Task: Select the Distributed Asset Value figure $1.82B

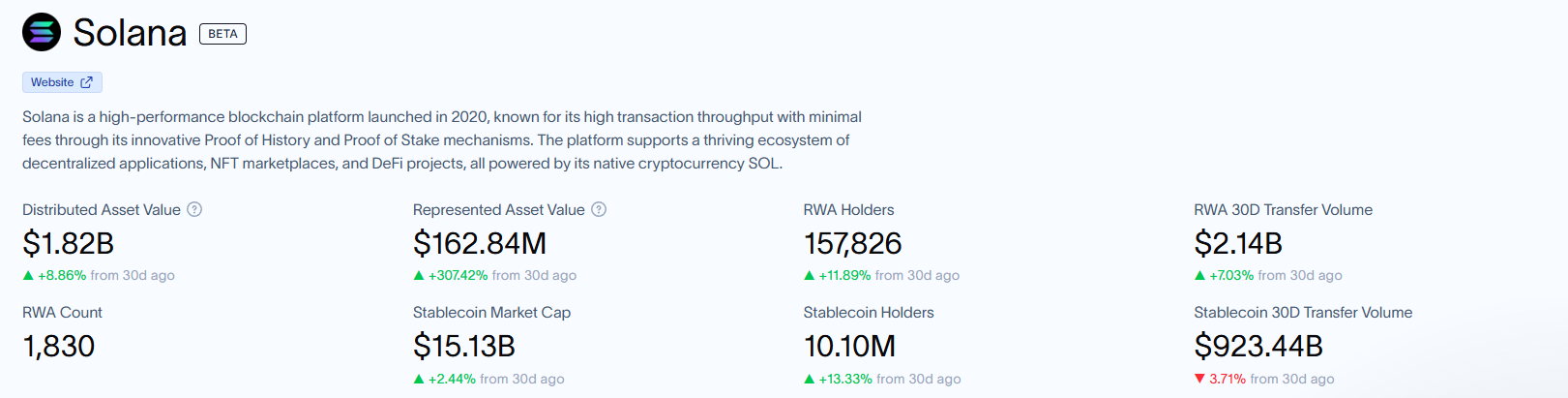Action: tap(69, 243)
